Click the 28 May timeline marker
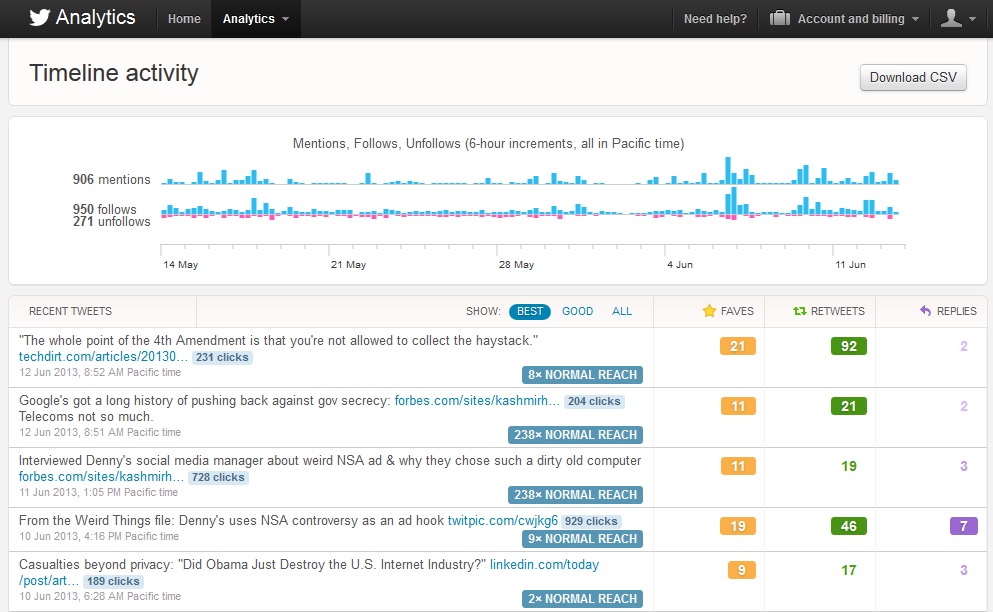993x612 pixels. pyautogui.click(x=516, y=264)
